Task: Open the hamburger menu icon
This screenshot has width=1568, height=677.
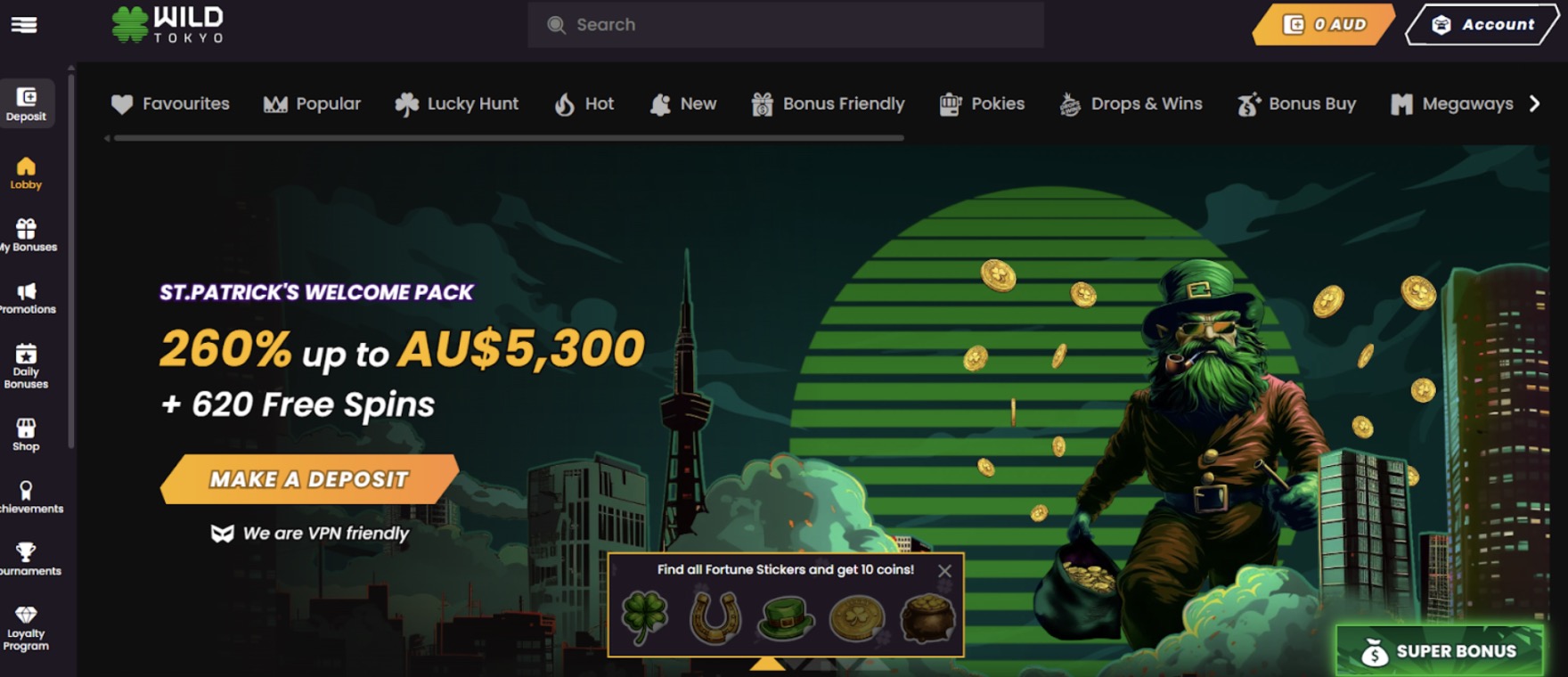Action: 24,25
